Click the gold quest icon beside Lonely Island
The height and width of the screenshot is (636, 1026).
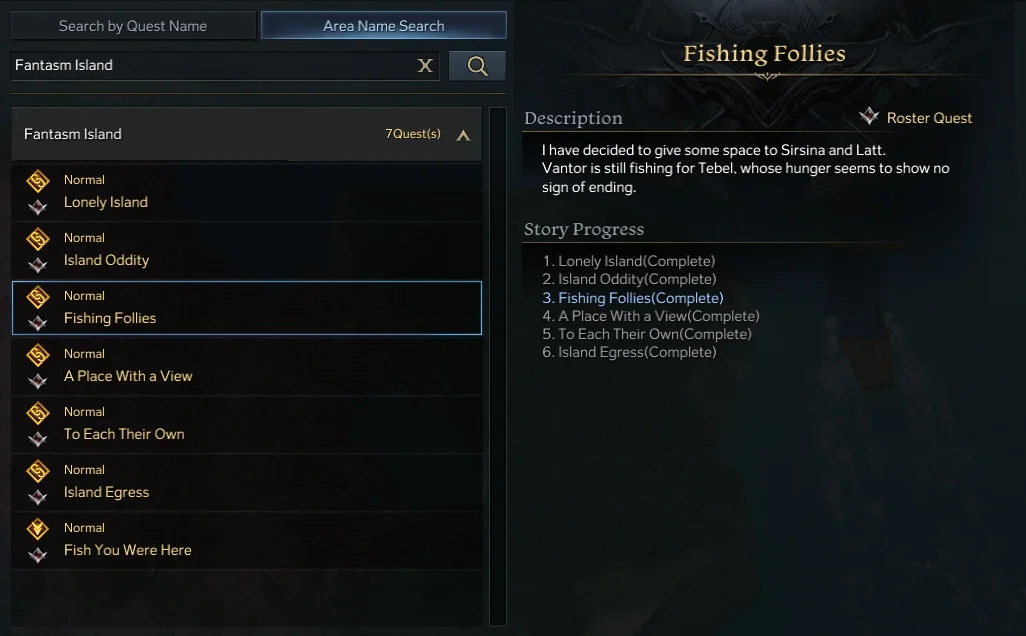click(38, 181)
